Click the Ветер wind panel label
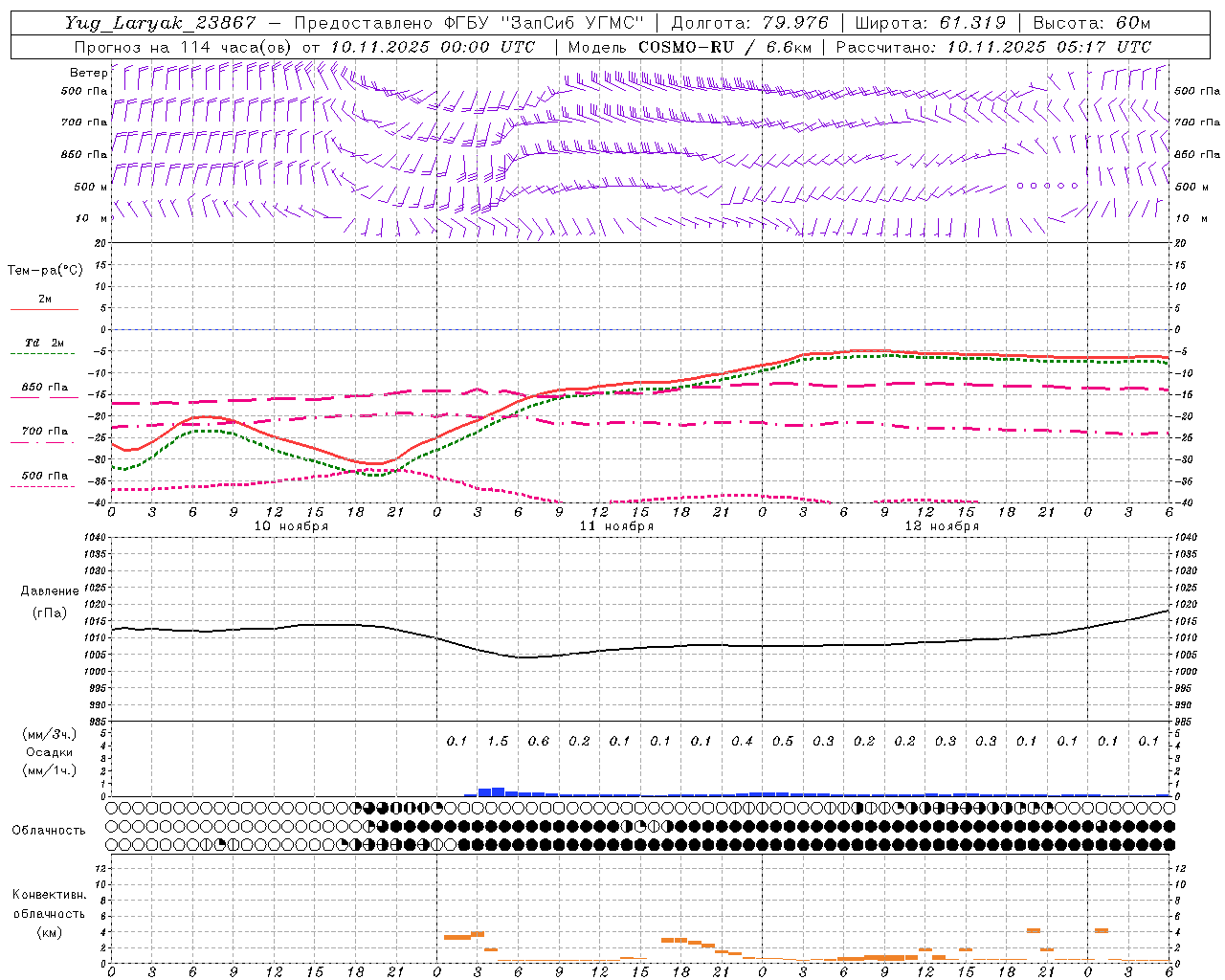 88,72
